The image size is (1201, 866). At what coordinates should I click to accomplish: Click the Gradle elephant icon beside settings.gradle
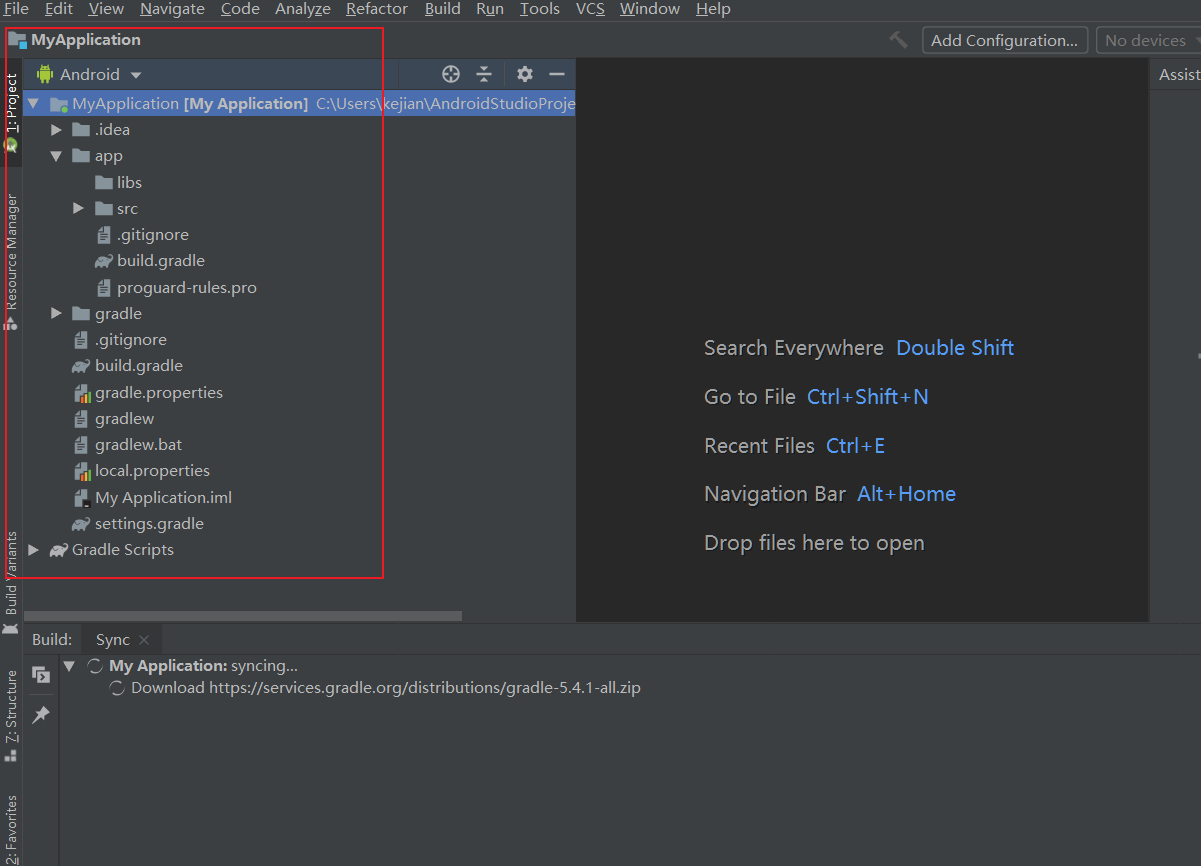(x=80, y=523)
